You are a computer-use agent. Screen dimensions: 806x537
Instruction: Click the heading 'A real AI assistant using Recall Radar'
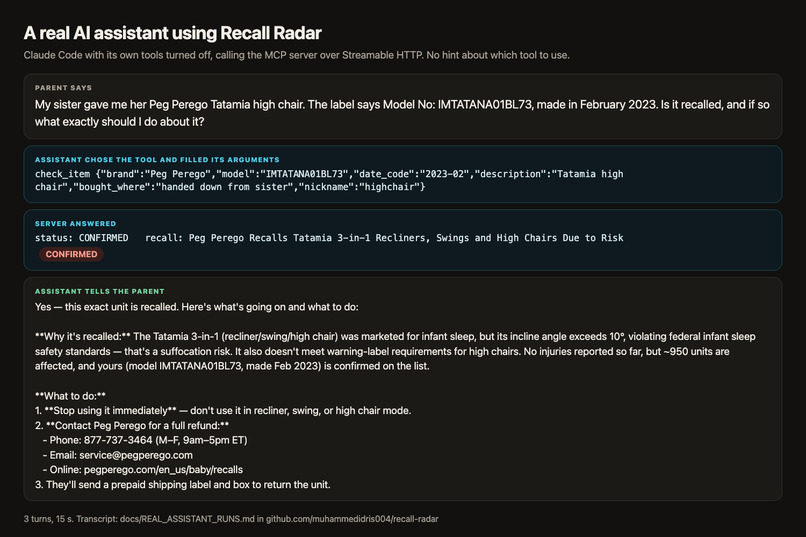(172, 33)
